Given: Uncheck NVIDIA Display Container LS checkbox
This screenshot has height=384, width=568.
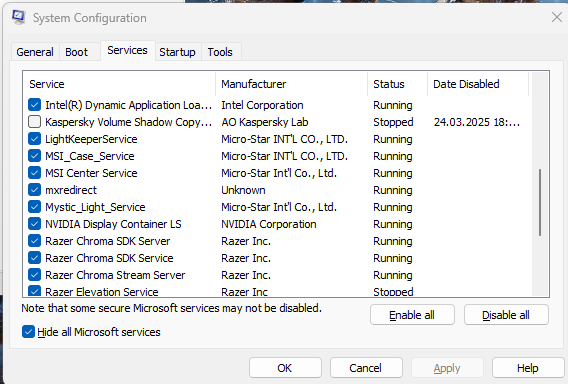Looking at the screenshot, I should (34, 224).
